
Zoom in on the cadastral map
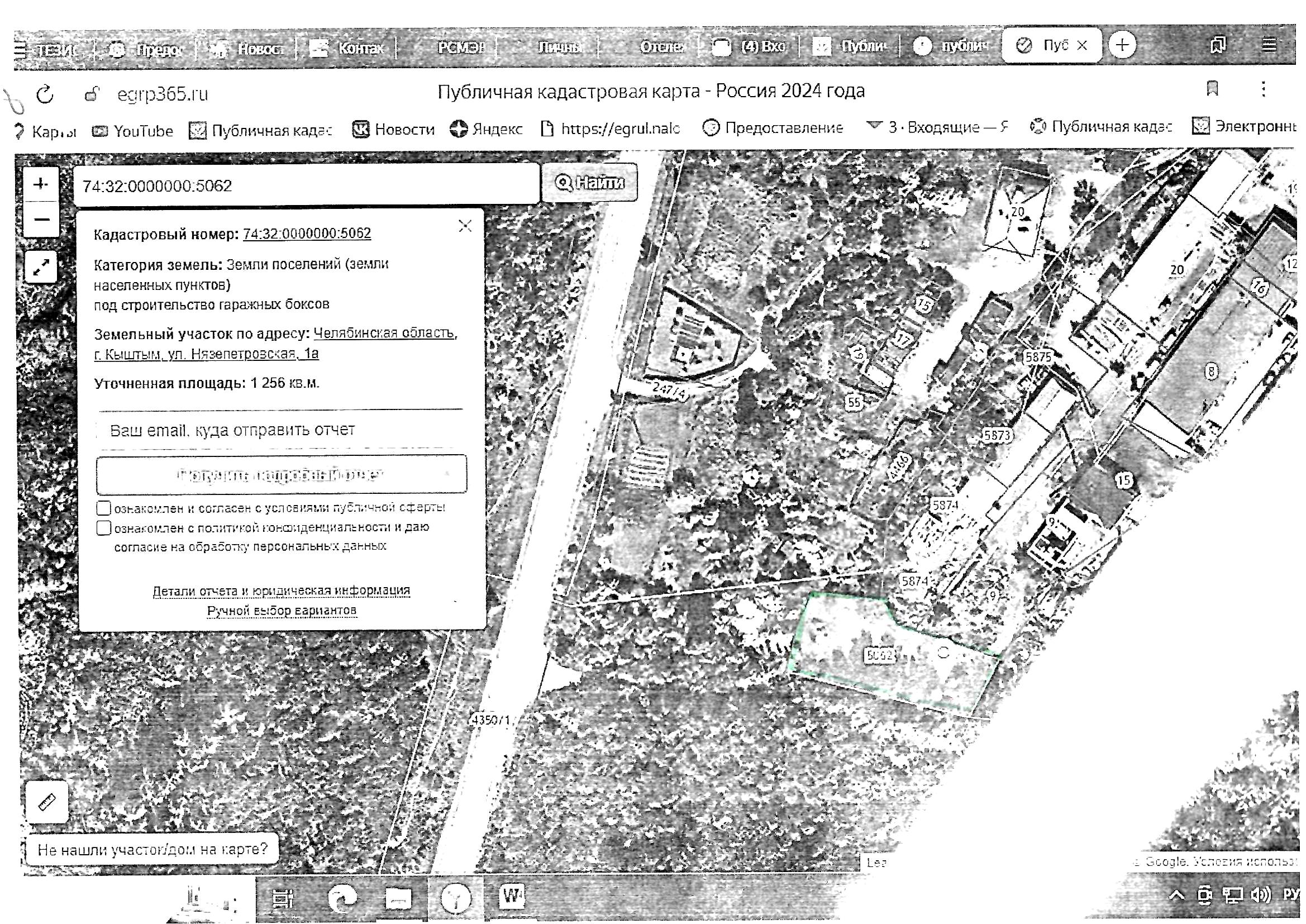tap(40, 184)
